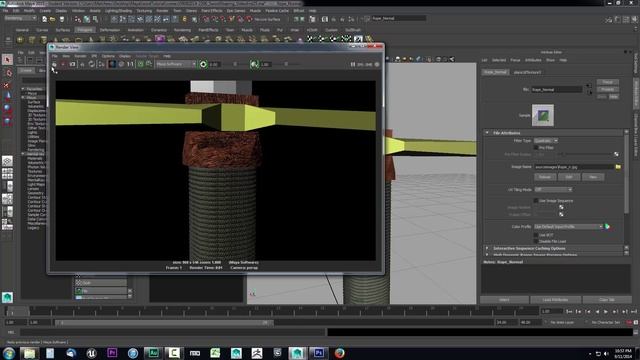Image resolution: width=640 pixels, height=360 pixels.
Task: Toggle the Disable File Load checkbox
Action: (x=536, y=241)
